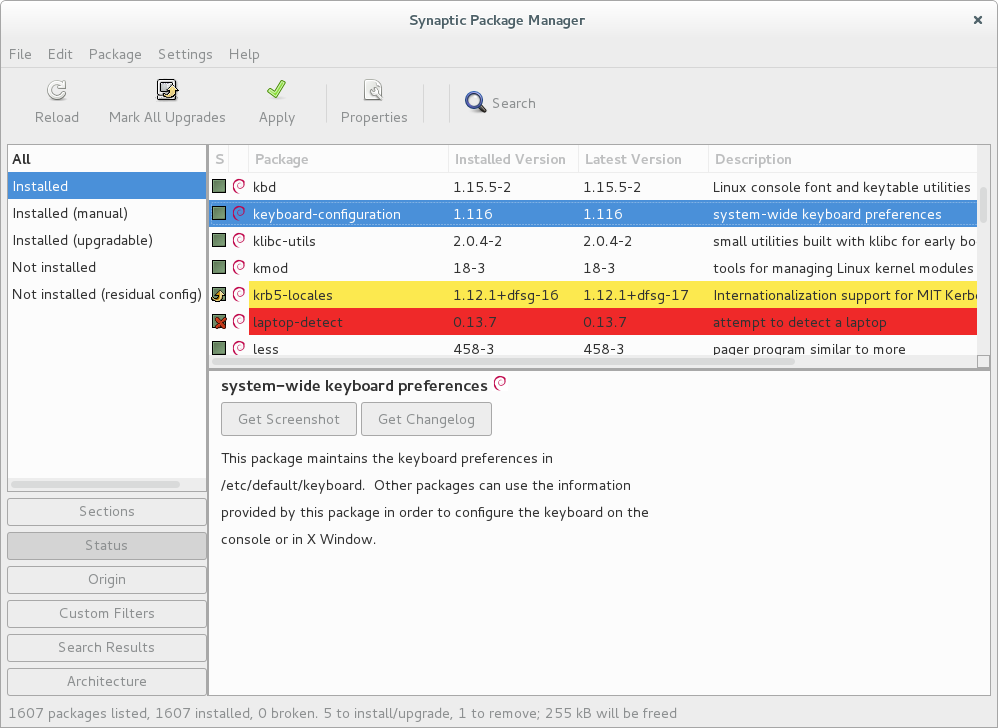998x728 pixels.
Task: Click "Linux console font and keytable utilities" description
Action: (841, 187)
